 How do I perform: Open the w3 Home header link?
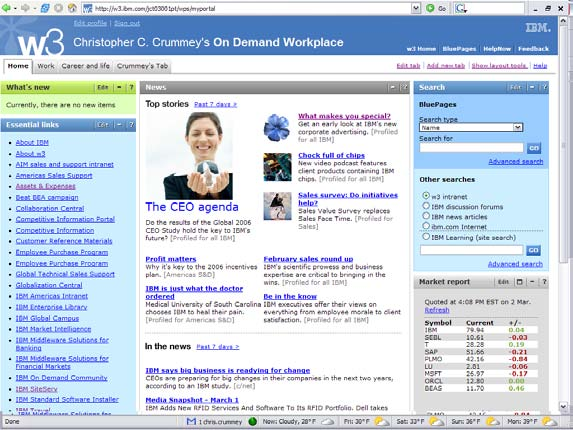coord(421,49)
